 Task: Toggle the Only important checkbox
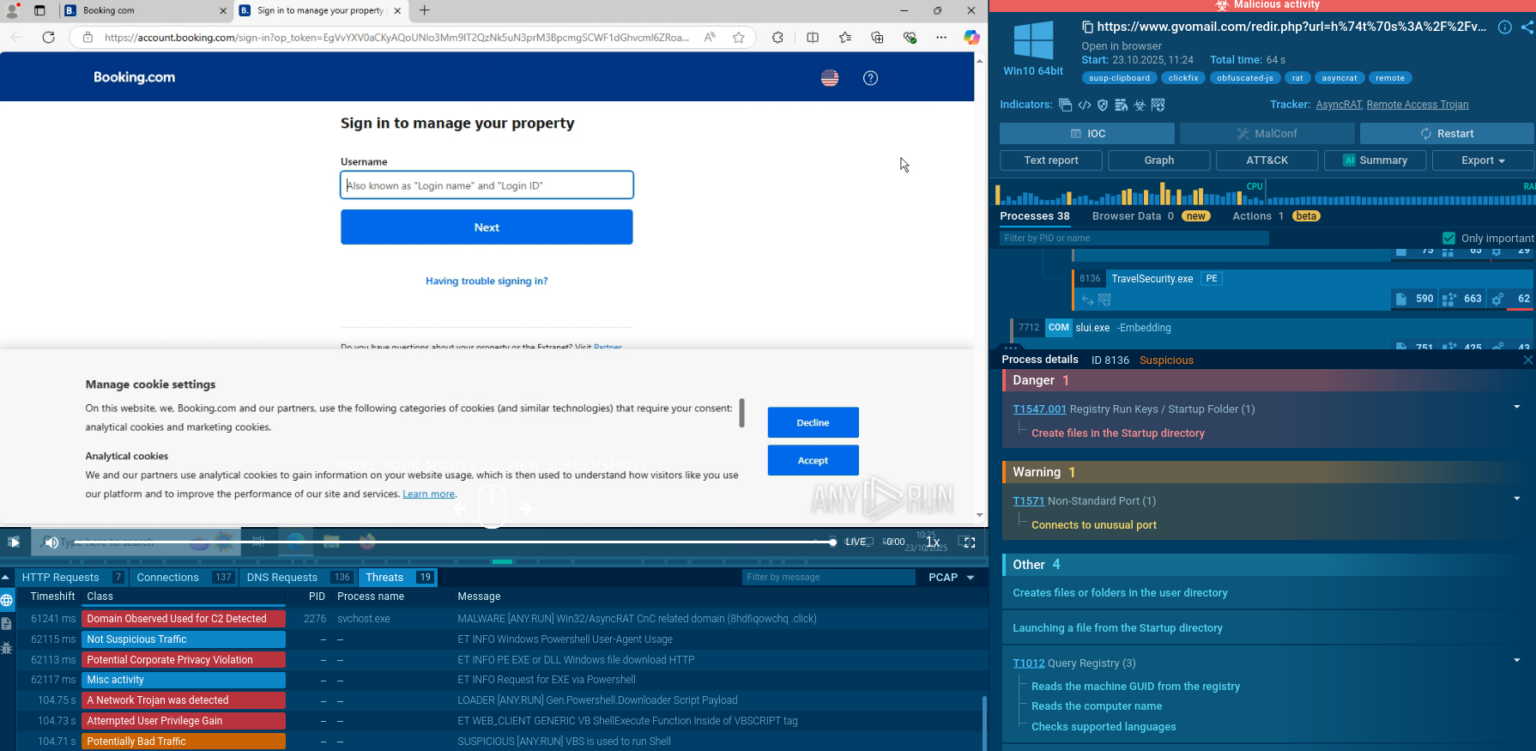1448,238
